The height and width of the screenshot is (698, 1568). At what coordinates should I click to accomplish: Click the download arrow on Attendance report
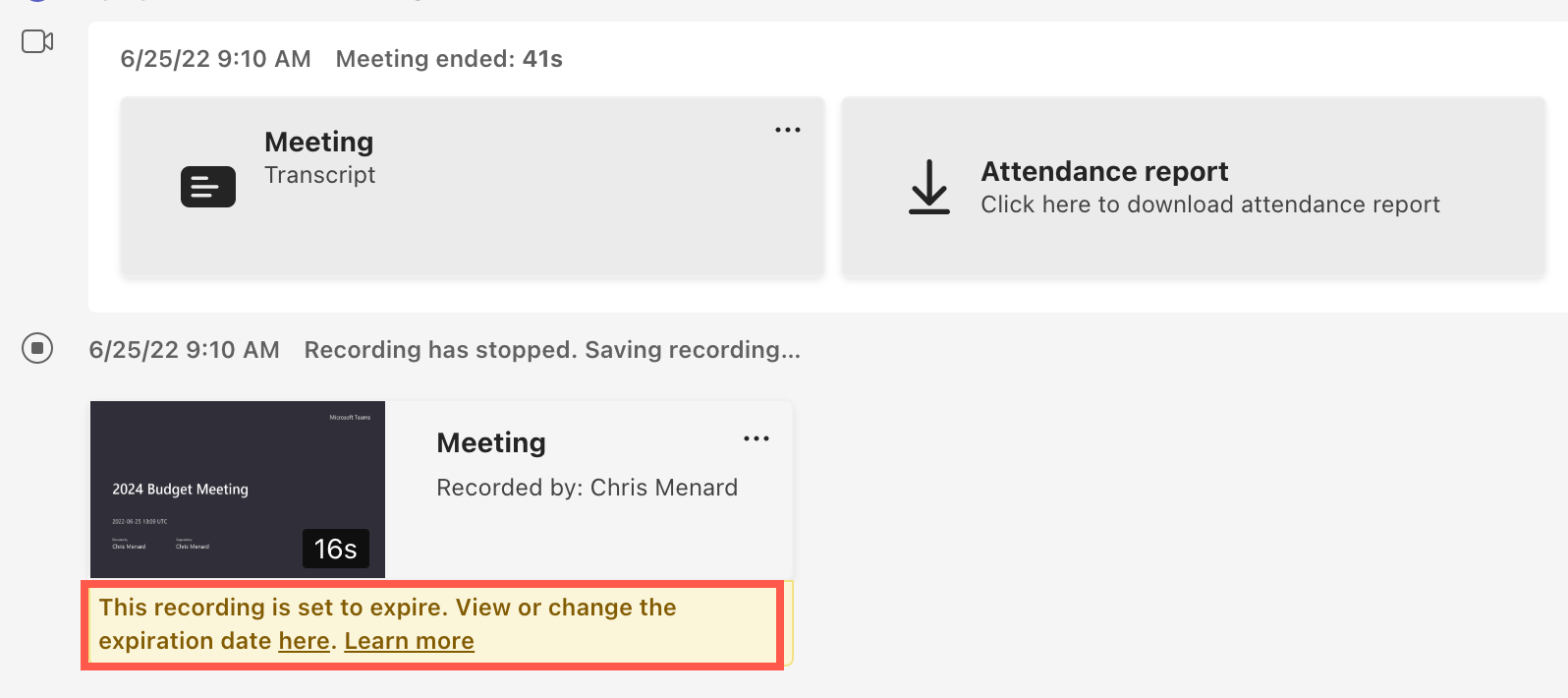[x=927, y=187]
